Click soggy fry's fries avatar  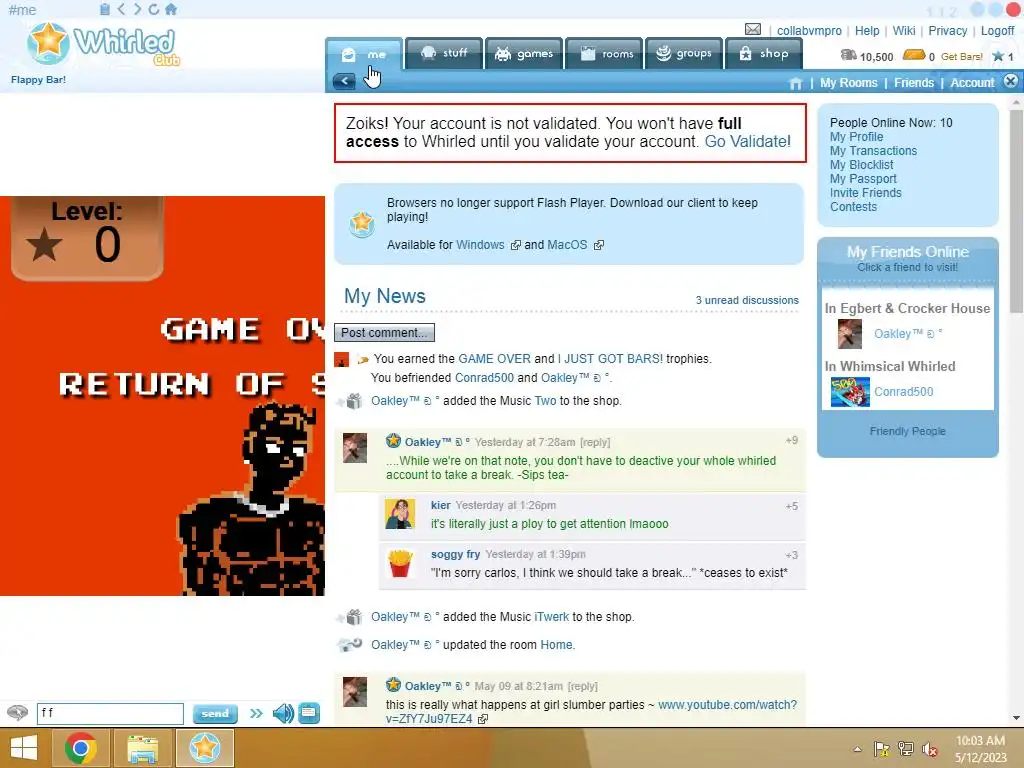400,563
